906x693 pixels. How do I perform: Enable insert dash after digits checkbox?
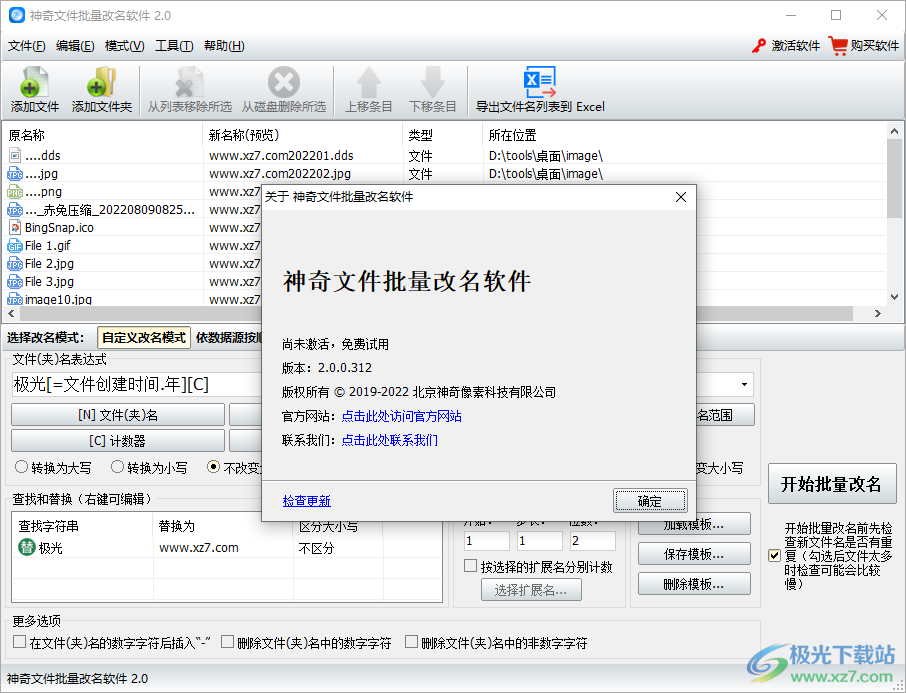tap(20, 642)
